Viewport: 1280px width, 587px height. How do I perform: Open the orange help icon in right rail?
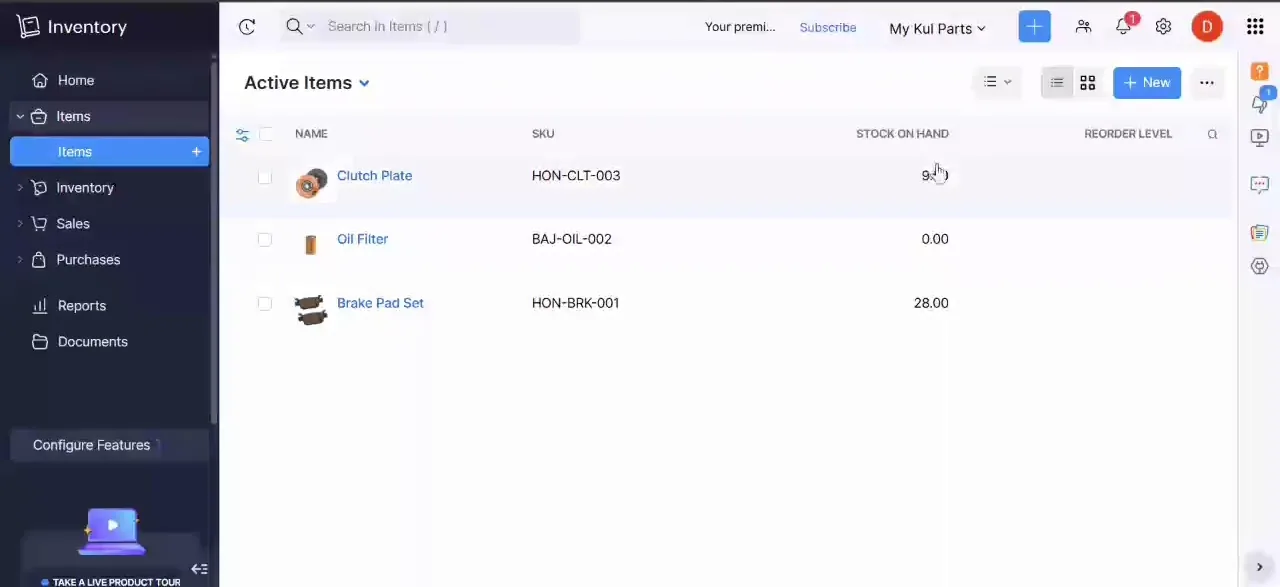tap(1260, 71)
